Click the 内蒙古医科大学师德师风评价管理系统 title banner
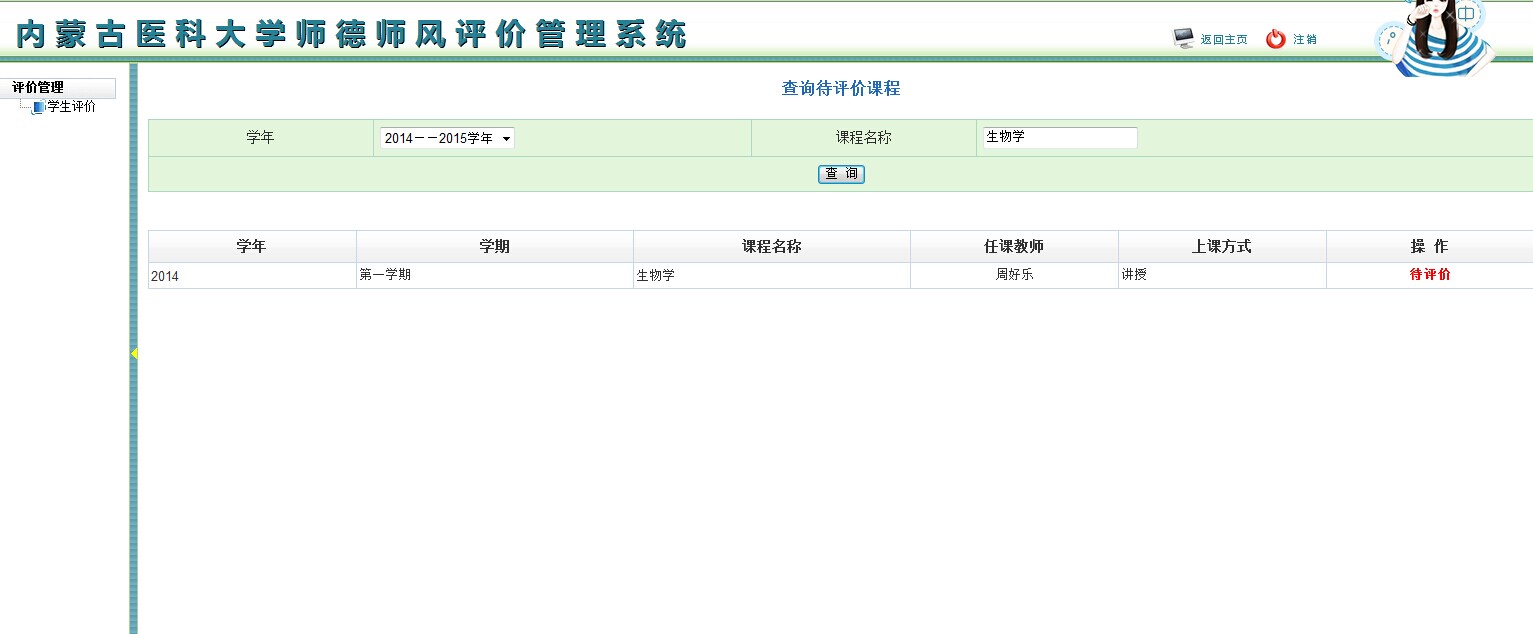The height and width of the screenshot is (634, 1533). click(352, 35)
